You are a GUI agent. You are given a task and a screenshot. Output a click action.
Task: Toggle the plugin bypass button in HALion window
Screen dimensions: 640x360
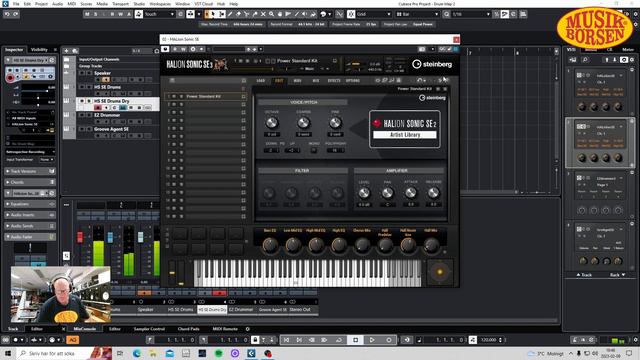pyautogui.click(x=165, y=49)
